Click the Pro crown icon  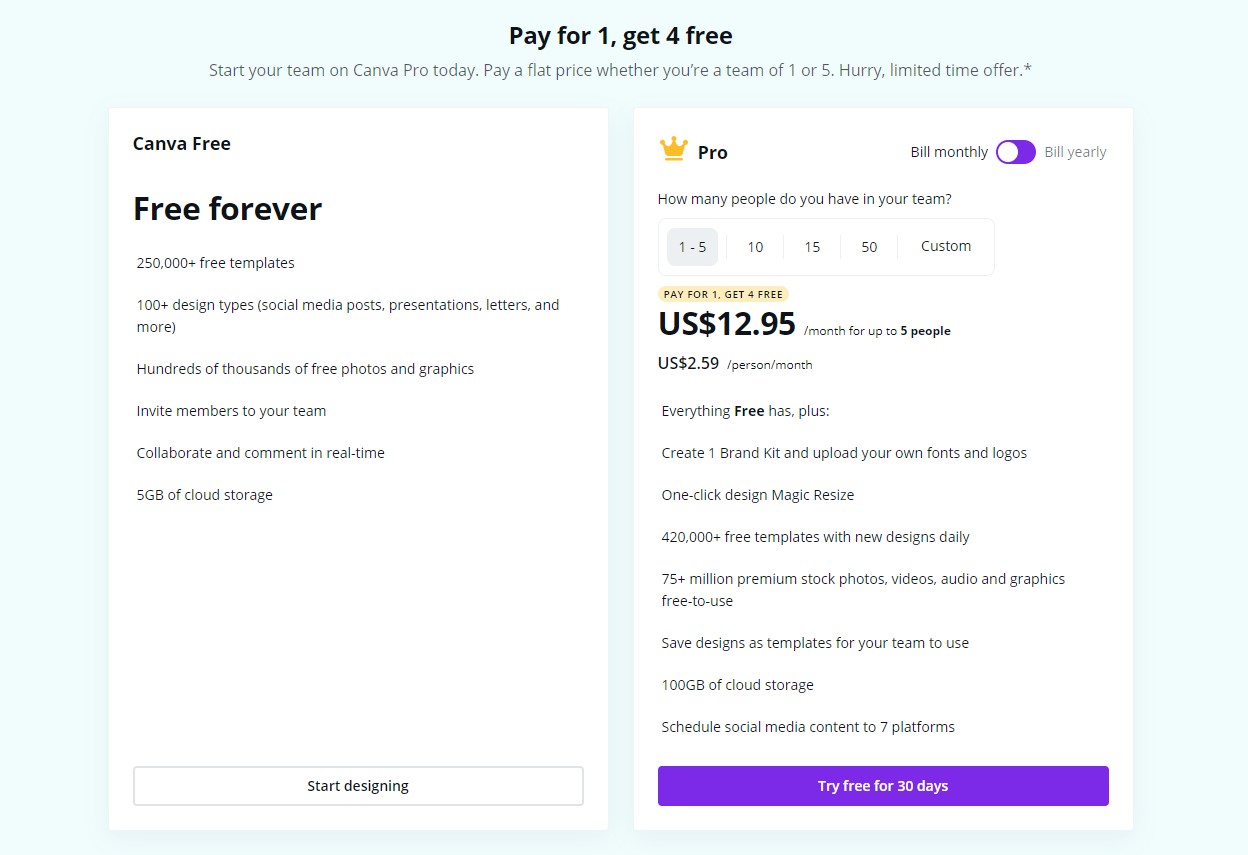coord(674,150)
